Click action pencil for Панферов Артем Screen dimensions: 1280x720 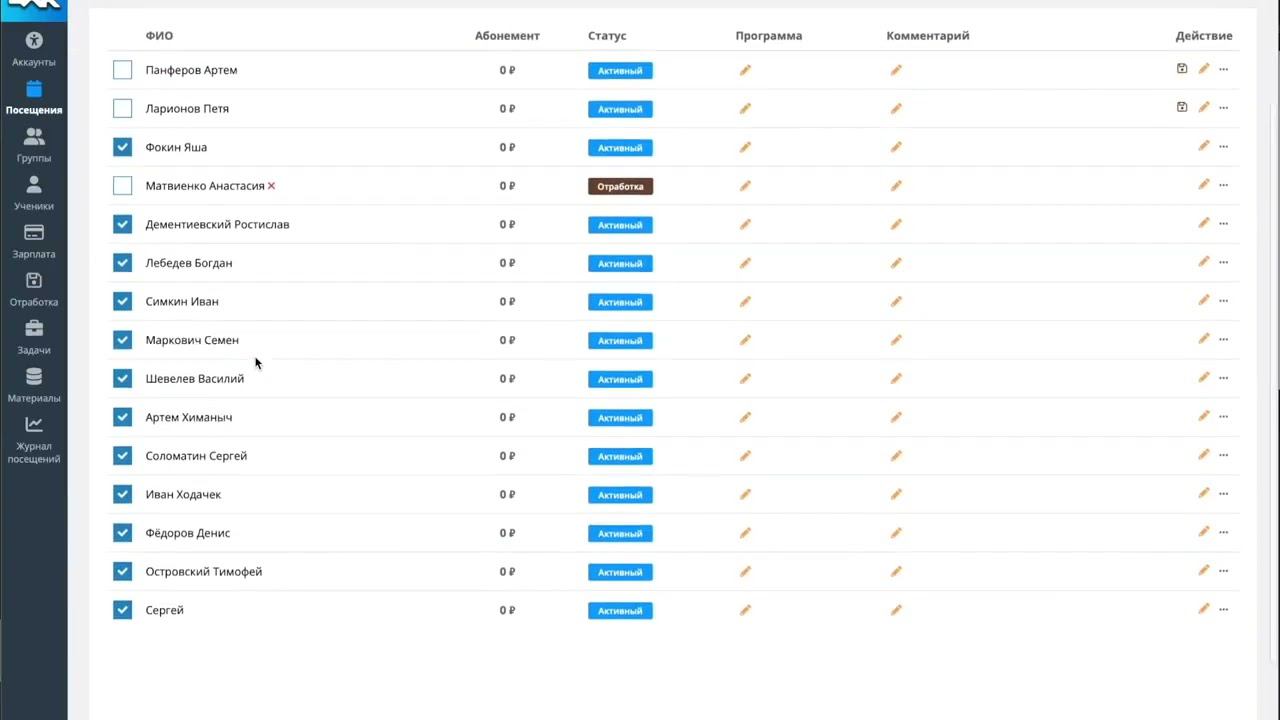coord(1204,69)
